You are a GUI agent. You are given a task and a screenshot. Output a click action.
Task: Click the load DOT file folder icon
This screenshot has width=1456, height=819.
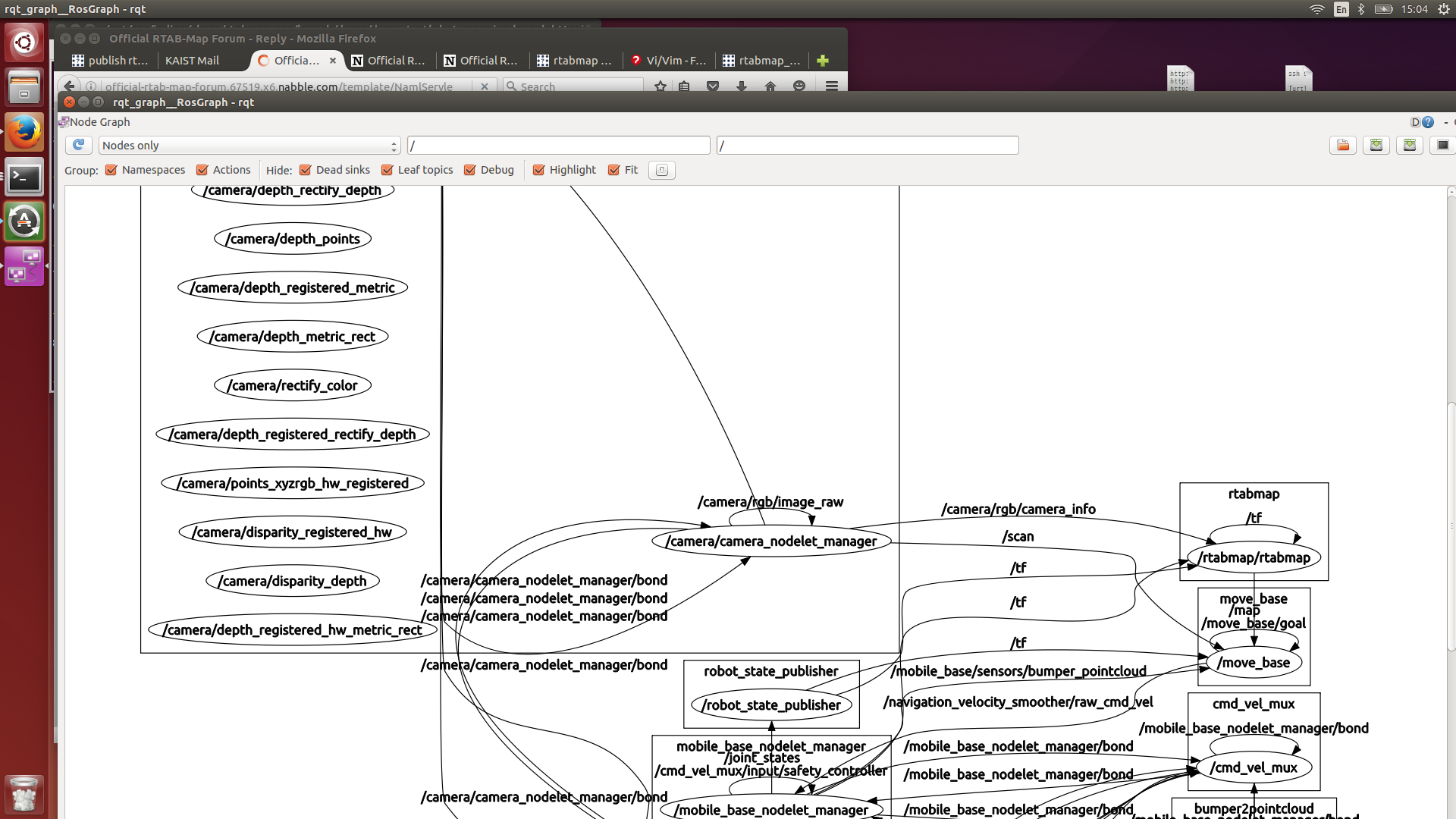point(1342,145)
